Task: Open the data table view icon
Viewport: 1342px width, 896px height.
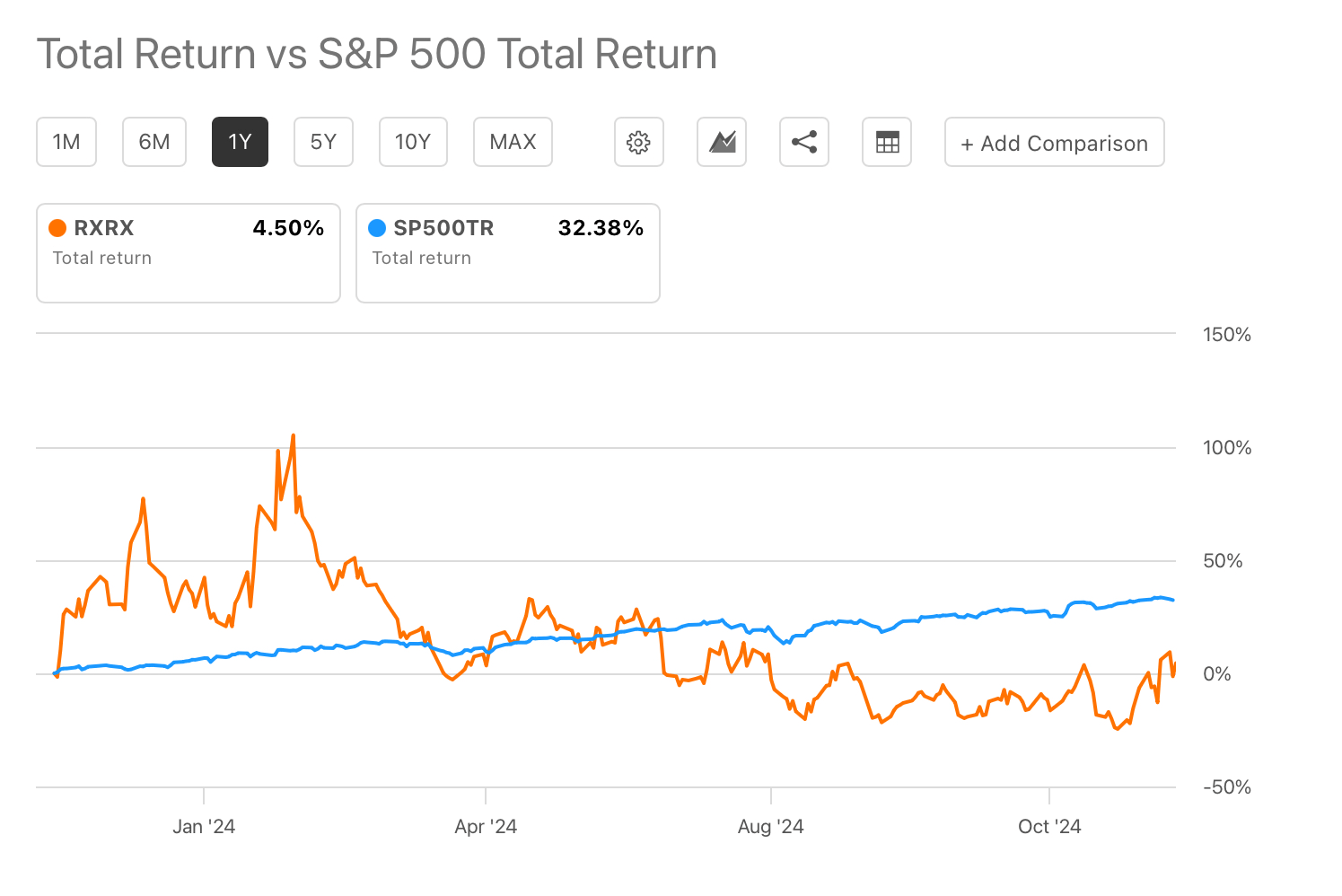Action: [887, 142]
